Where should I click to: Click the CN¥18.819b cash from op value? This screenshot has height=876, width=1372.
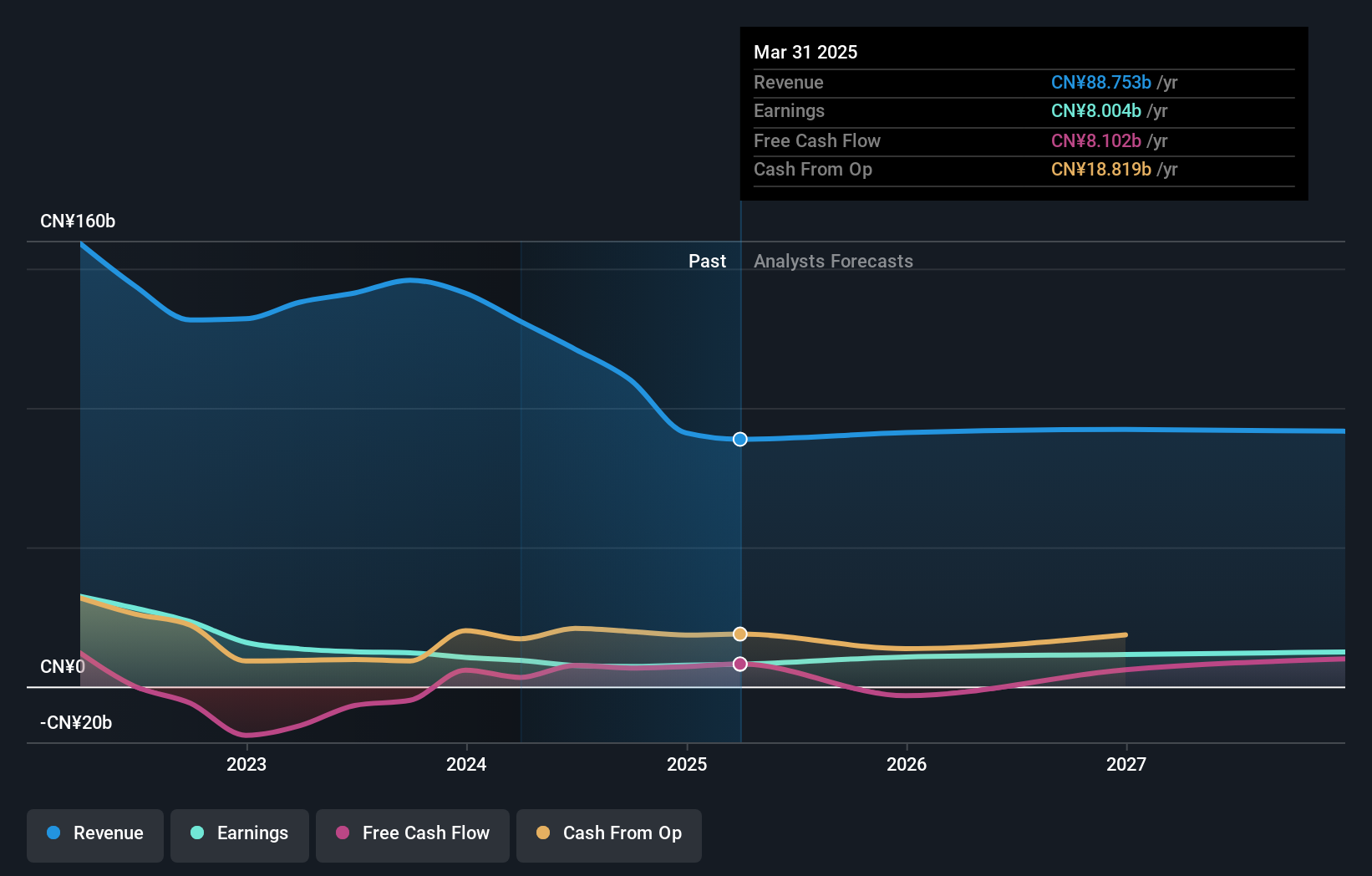1101,170
